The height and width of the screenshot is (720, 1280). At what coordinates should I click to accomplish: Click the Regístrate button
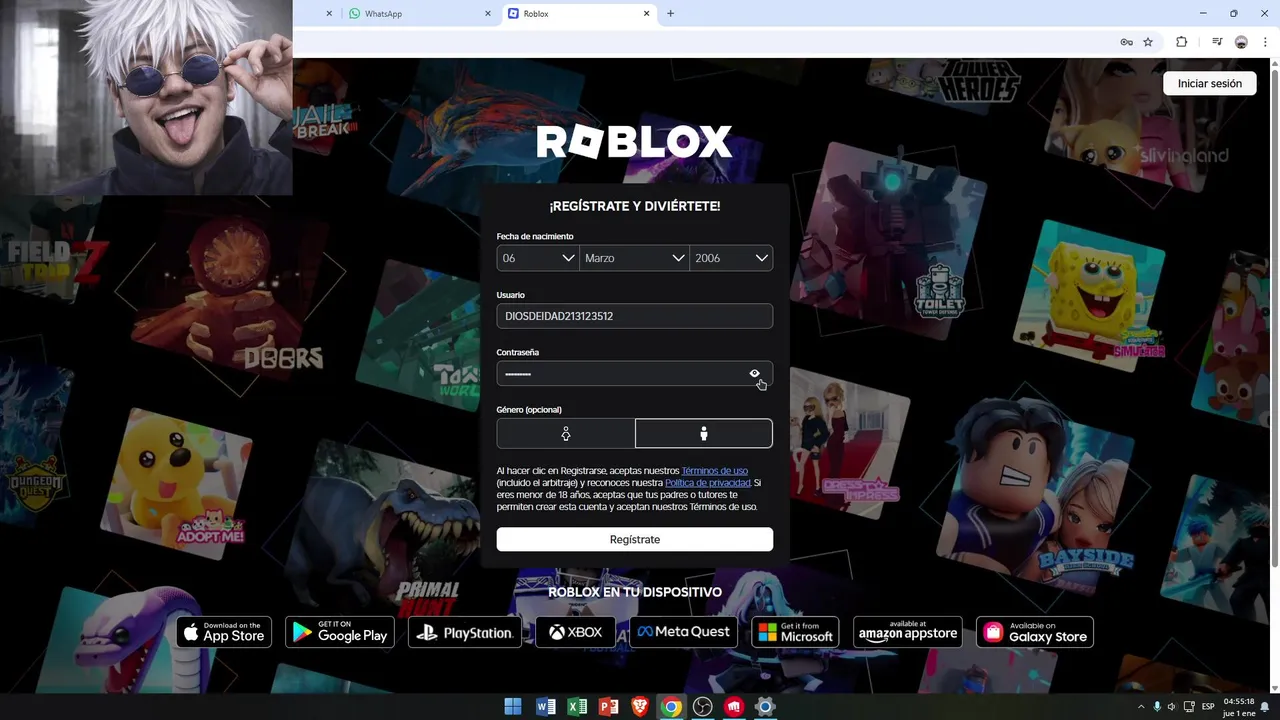click(634, 539)
